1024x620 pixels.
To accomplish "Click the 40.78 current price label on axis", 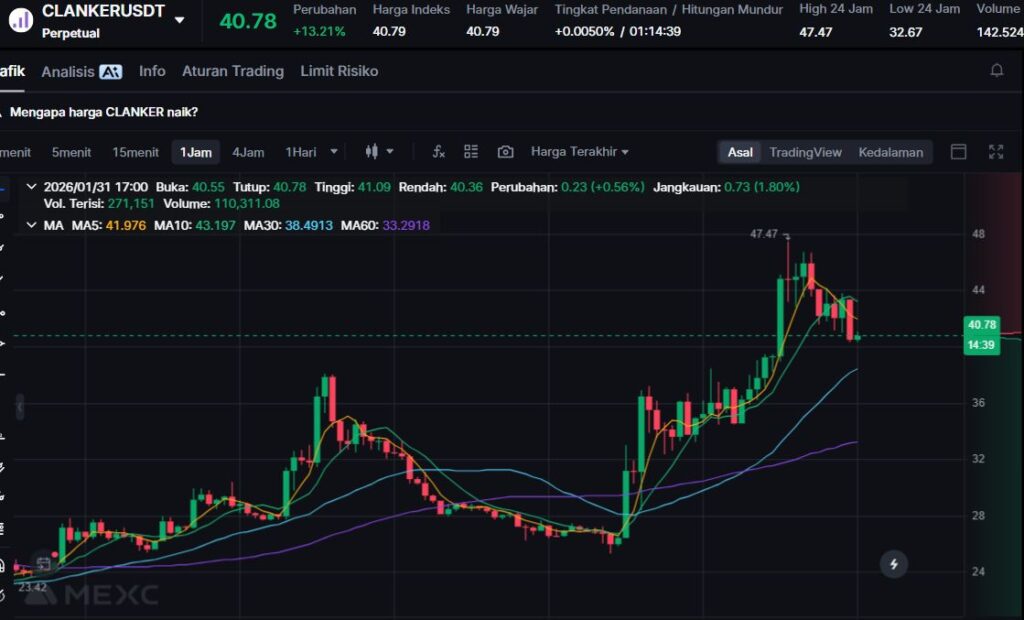I will click(x=981, y=325).
